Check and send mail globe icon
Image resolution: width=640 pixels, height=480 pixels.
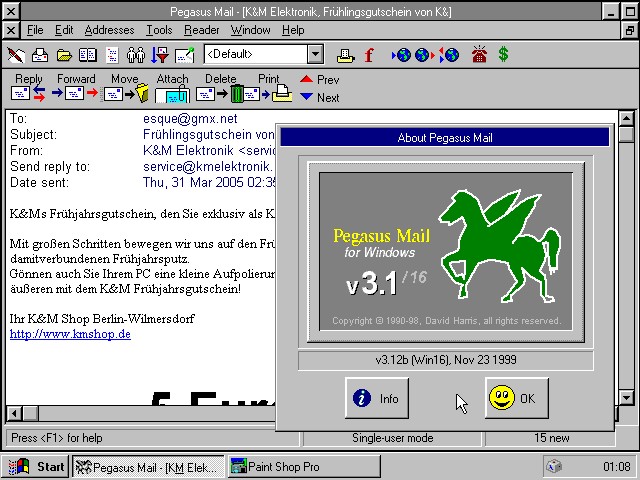[x=449, y=55]
